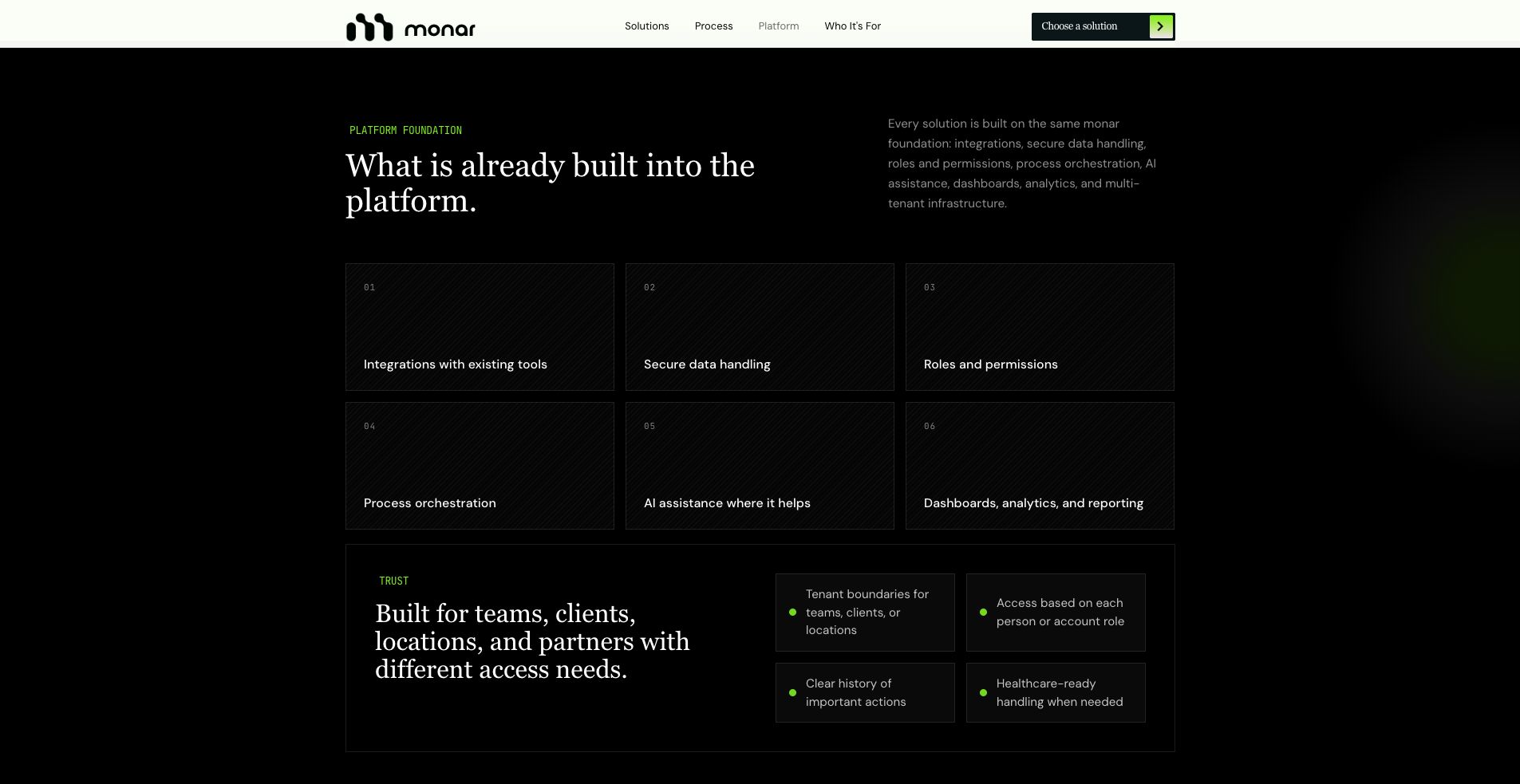
Task: Click the Every solution is built paragraph
Action: 1022,163
